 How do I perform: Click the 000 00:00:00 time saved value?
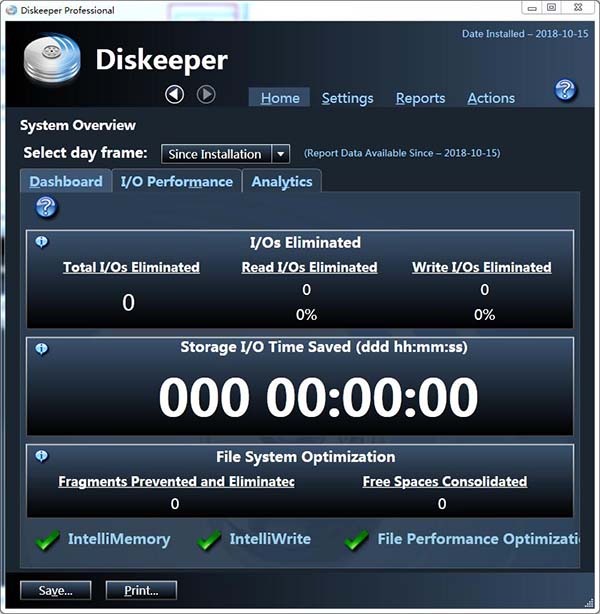(x=318, y=397)
